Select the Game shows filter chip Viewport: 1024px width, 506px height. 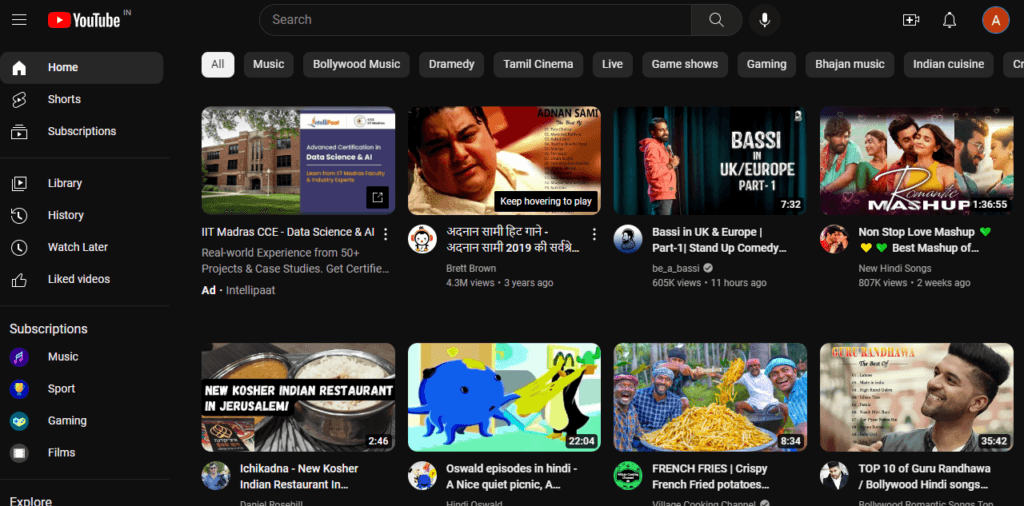tap(685, 65)
